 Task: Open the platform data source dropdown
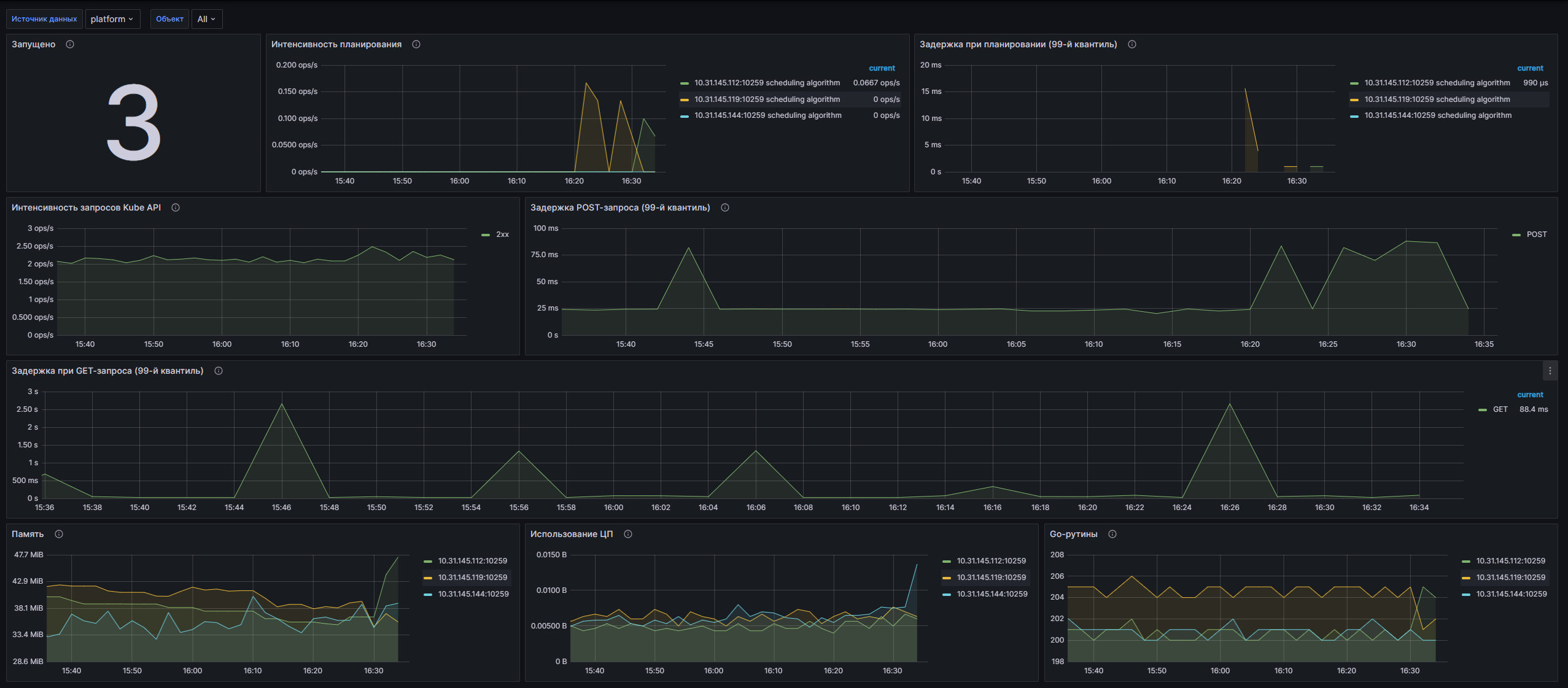pyautogui.click(x=112, y=19)
